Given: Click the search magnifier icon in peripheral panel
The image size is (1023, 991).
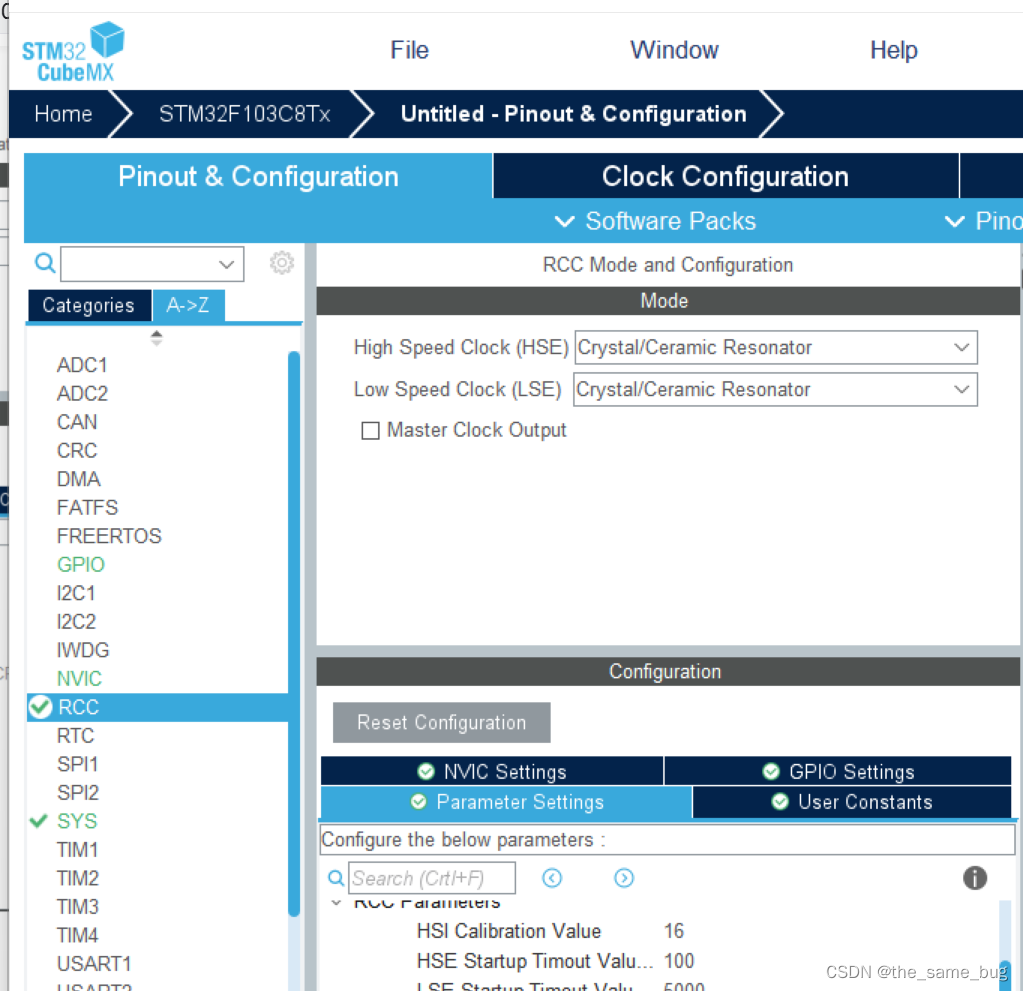Looking at the screenshot, I should (x=44, y=263).
